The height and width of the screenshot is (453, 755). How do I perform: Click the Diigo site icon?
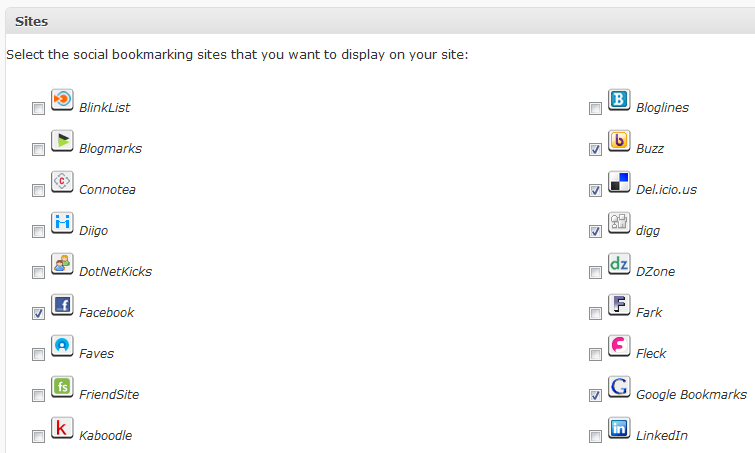pos(62,222)
